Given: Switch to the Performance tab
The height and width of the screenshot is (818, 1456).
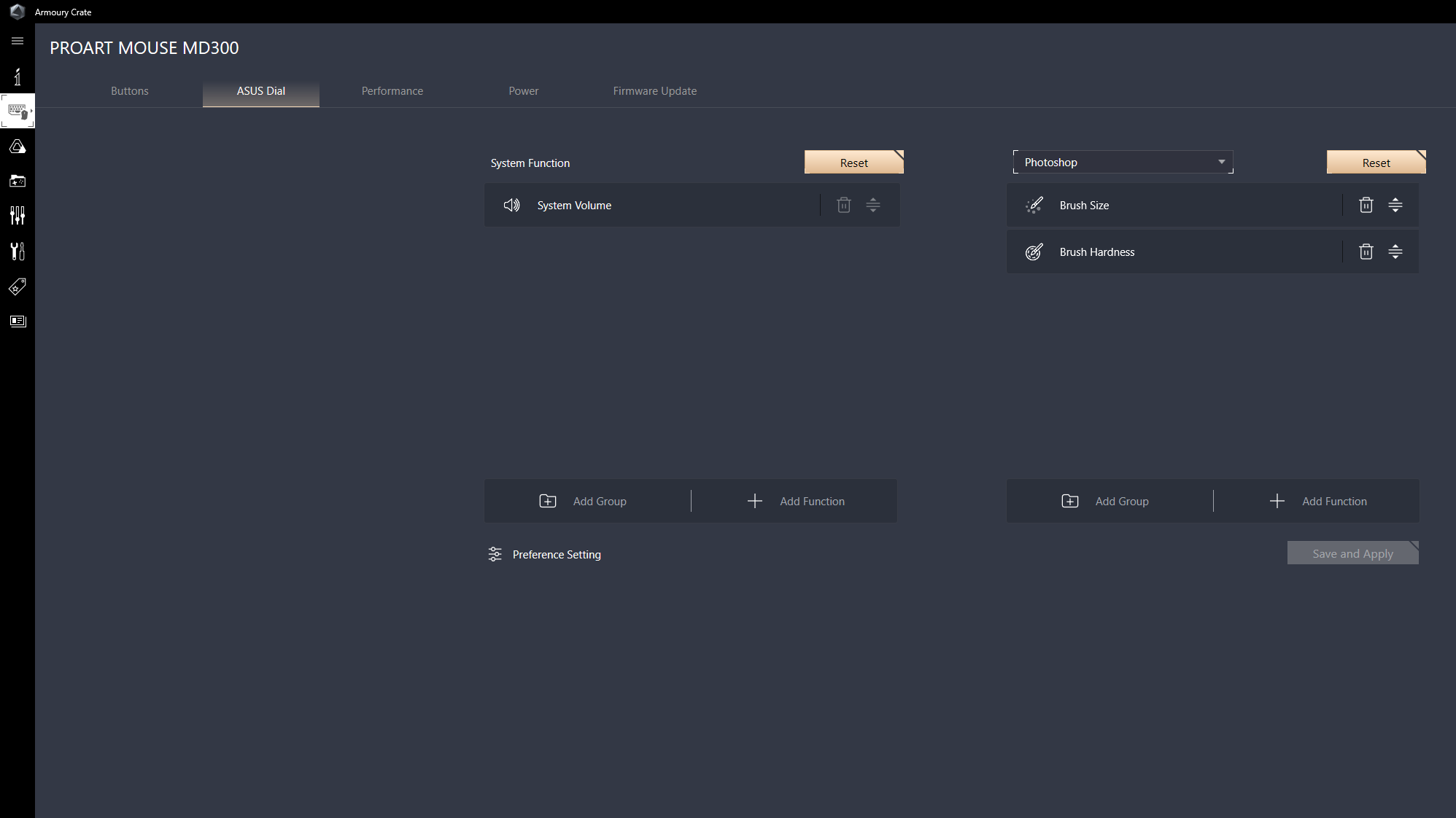Looking at the screenshot, I should (392, 90).
